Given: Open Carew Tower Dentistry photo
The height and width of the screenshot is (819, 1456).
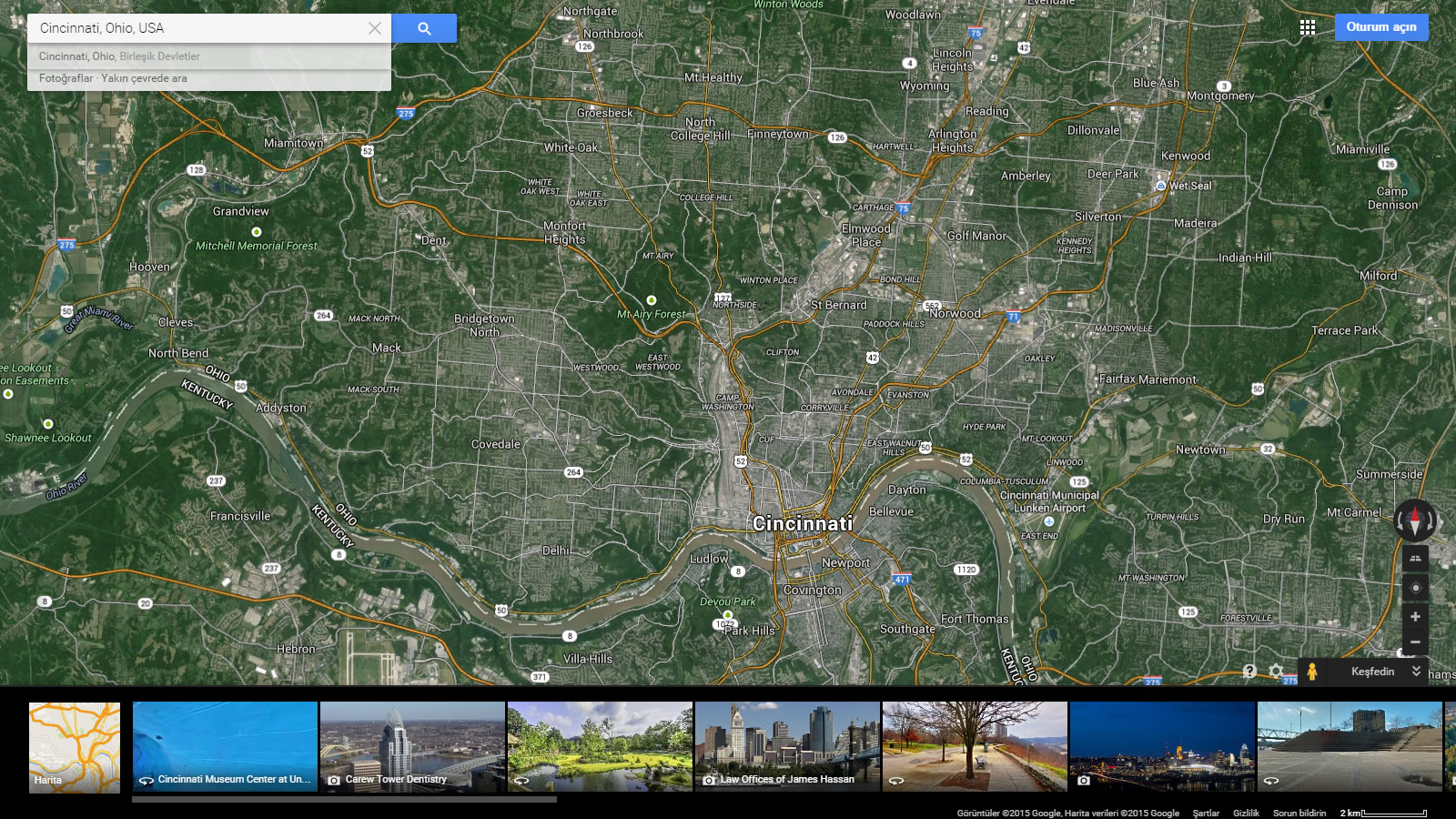Looking at the screenshot, I should (412, 747).
